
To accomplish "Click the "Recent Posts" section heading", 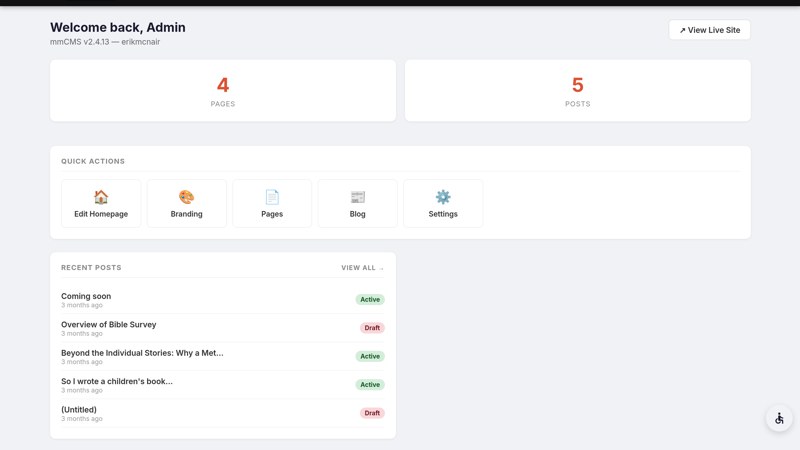I will click(x=91, y=268).
